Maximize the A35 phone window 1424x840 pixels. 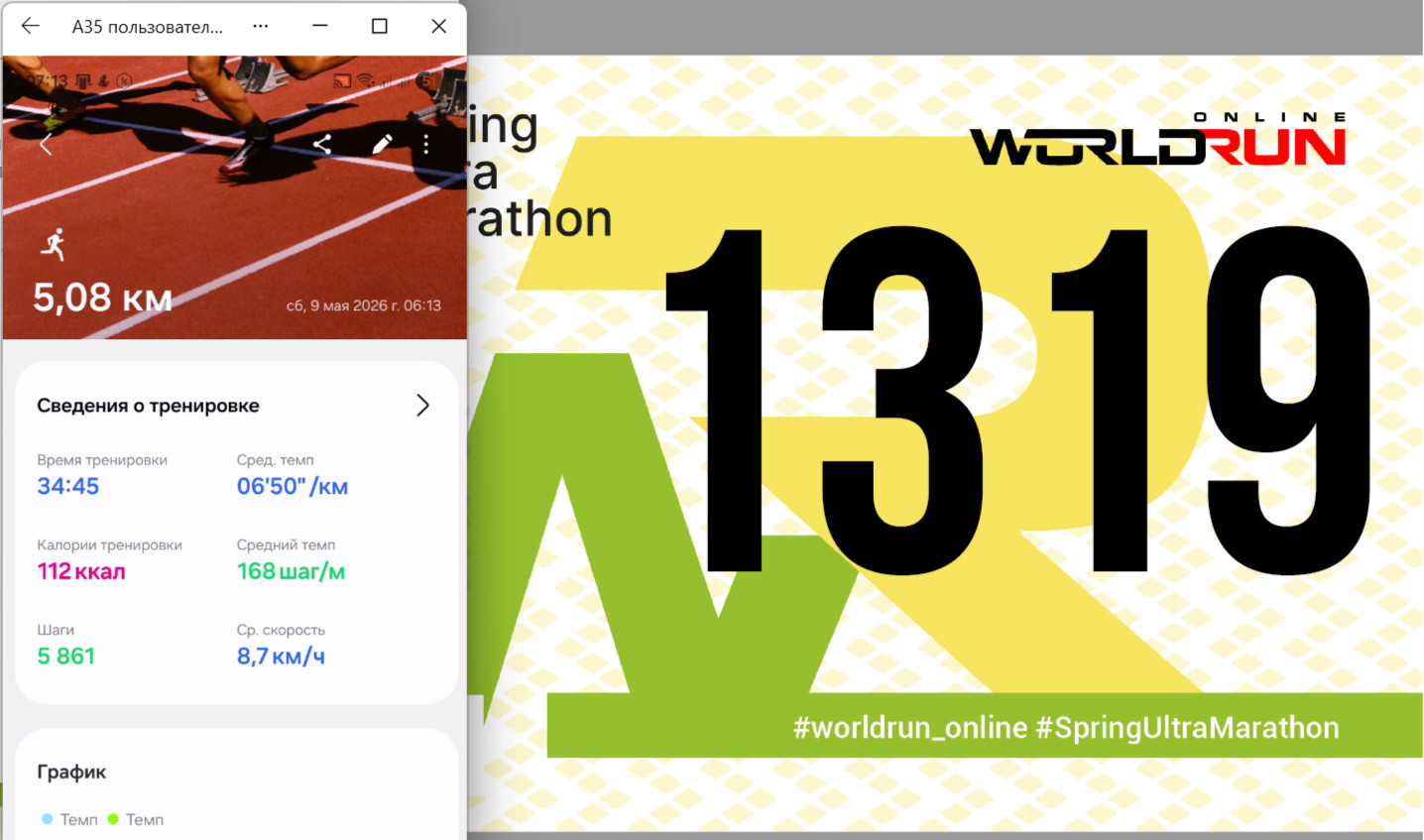pos(380,26)
